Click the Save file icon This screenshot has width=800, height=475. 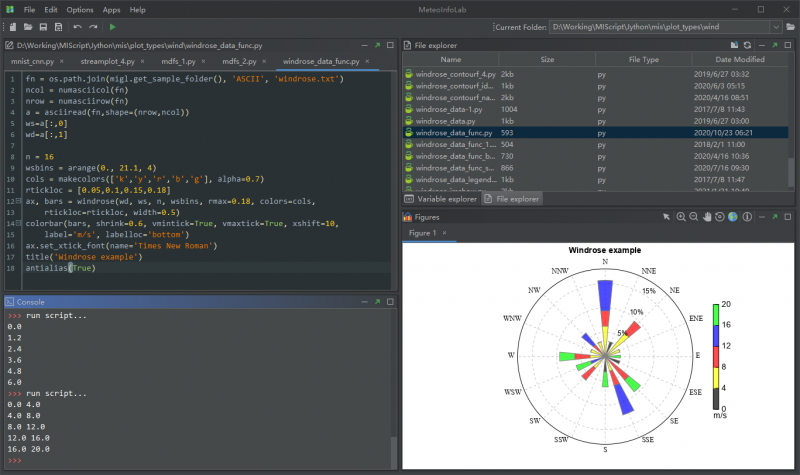pyautogui.click(x=43, y=26)
